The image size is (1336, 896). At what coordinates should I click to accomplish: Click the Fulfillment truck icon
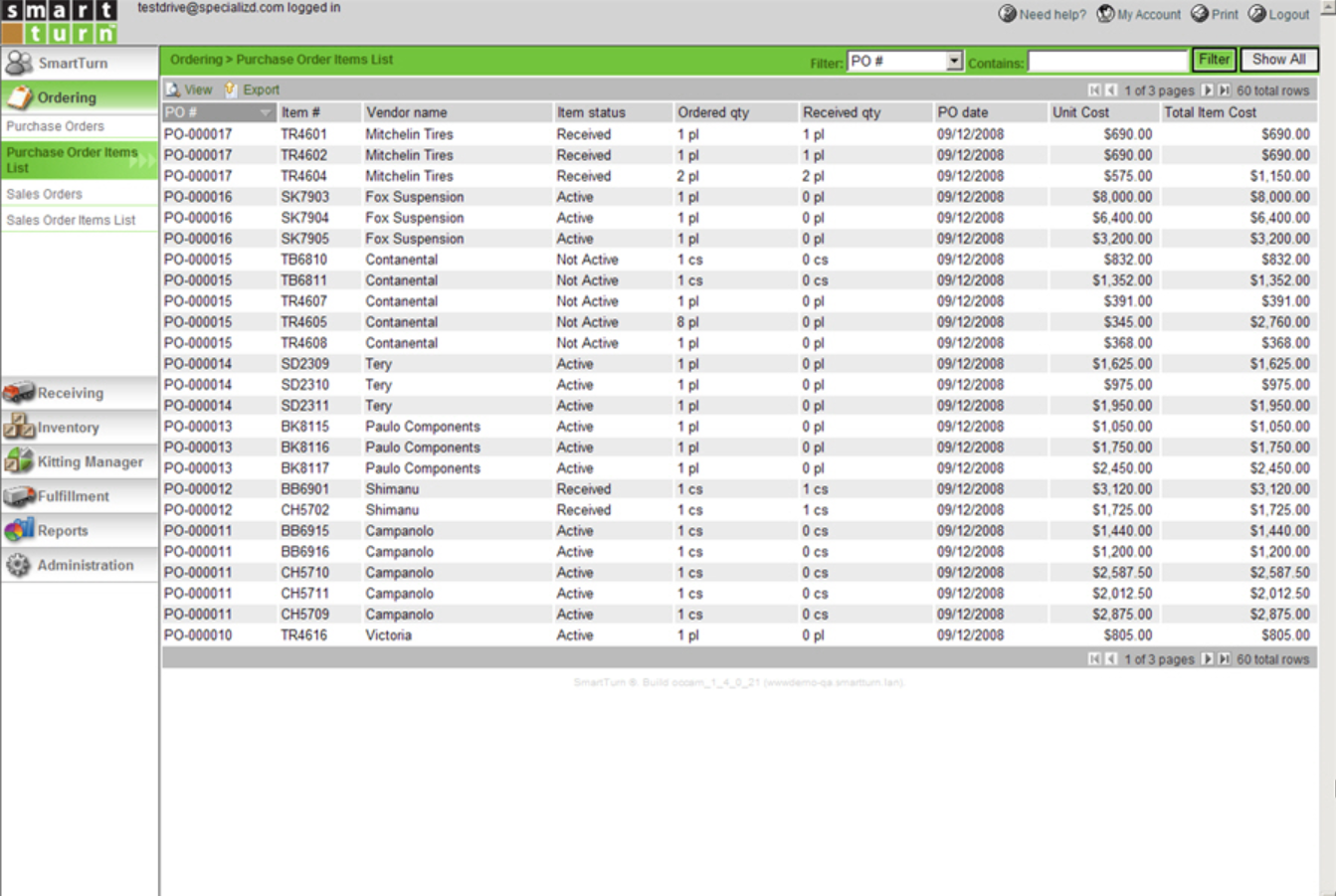click(x=19, y=495)
